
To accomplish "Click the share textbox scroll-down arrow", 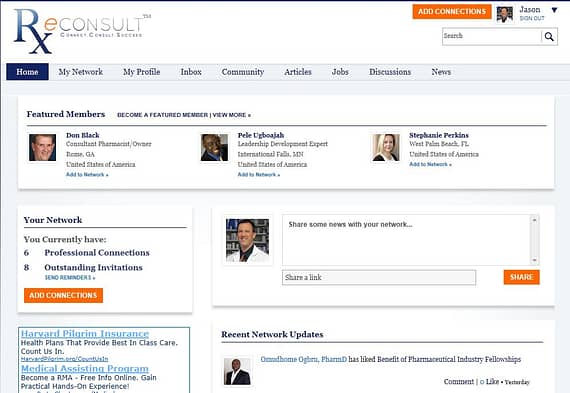I will (x=534, y=260).
